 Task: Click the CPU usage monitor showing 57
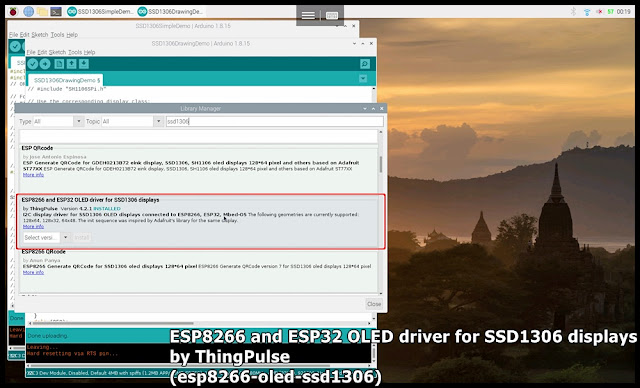tap(611, 12)
